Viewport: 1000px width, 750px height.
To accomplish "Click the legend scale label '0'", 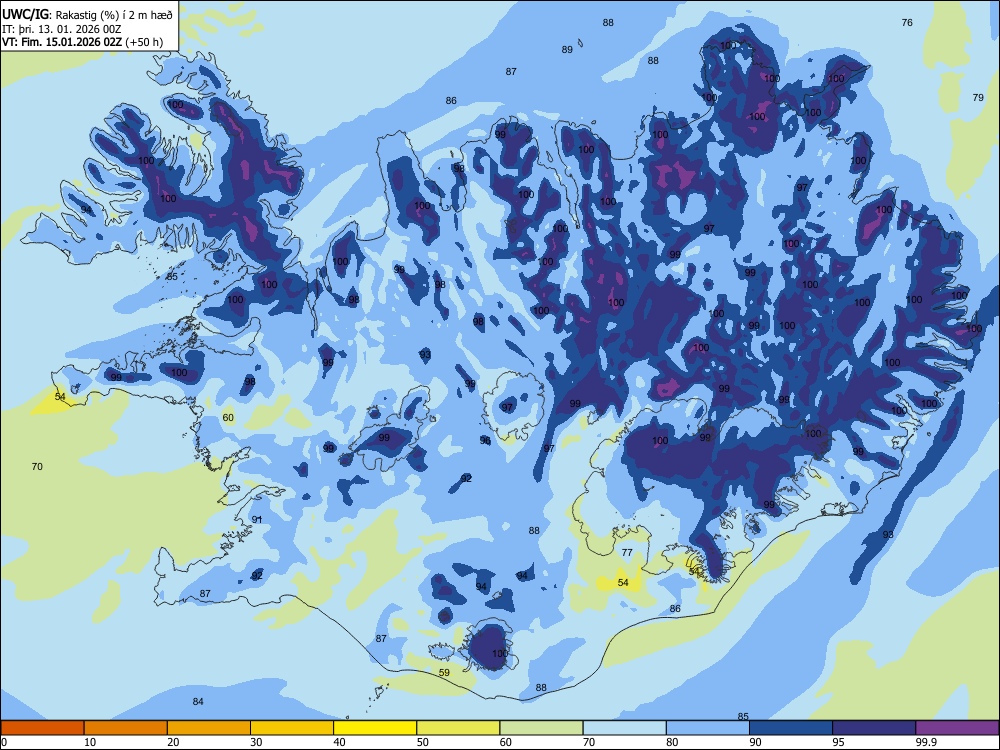I will click(x=4, y=742).
